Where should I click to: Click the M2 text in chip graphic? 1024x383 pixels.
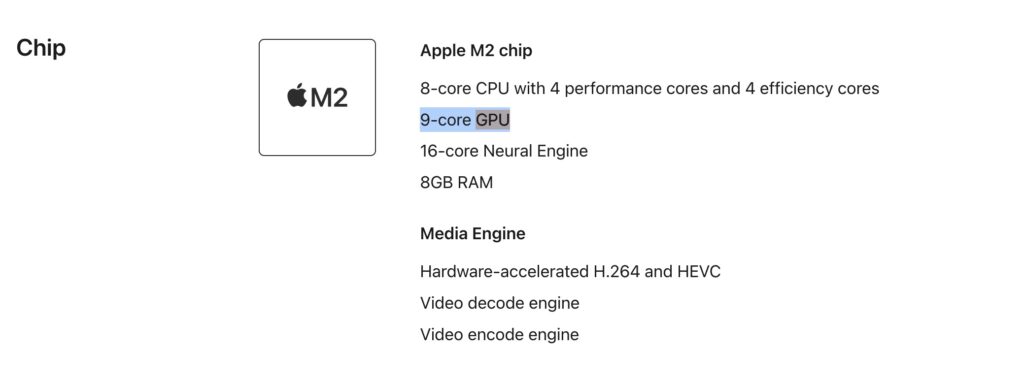click(328, 97)
